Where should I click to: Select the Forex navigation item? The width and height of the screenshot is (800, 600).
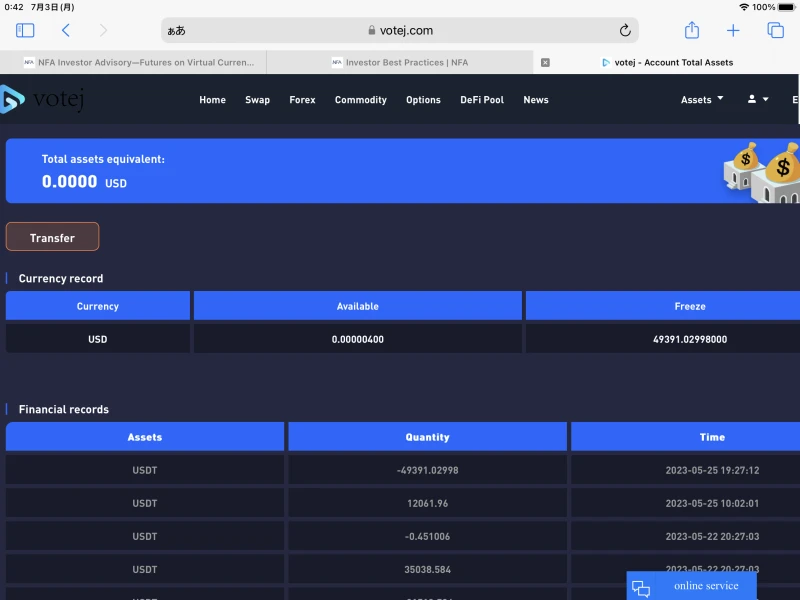click(x=302, y=100)
